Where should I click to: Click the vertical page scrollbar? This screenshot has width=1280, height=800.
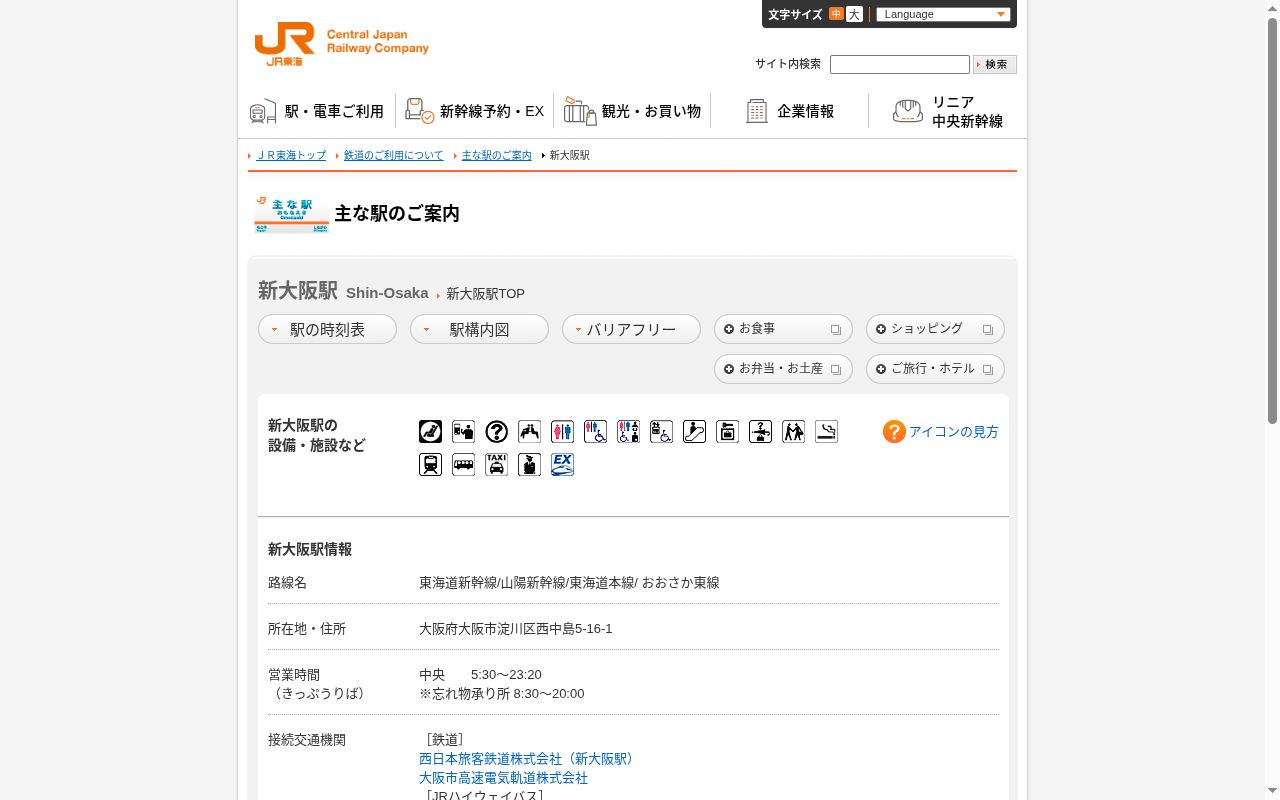tap(1273, 220)
